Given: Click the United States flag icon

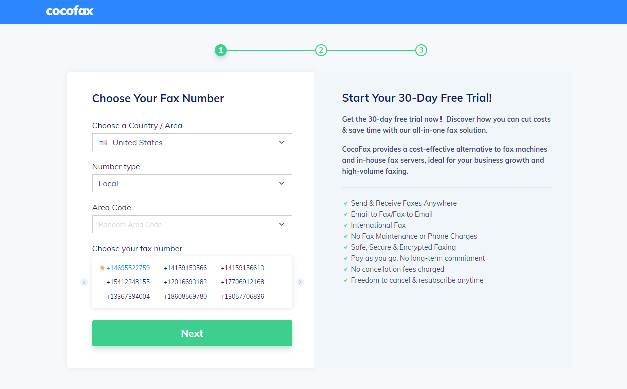Looking at the screenshot, I should [x=103, y=142].
